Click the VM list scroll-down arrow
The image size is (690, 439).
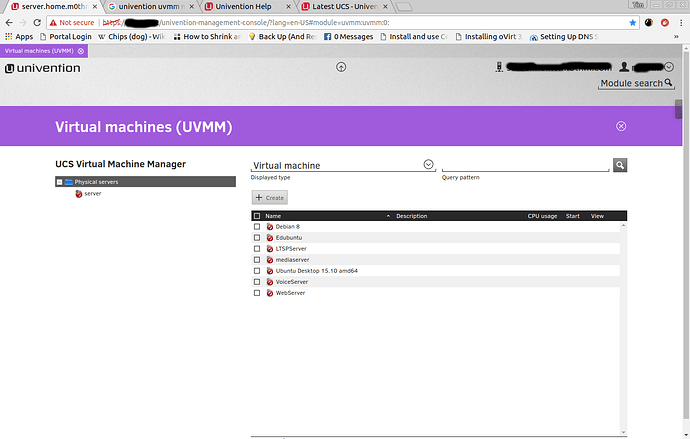coord(623,432)
